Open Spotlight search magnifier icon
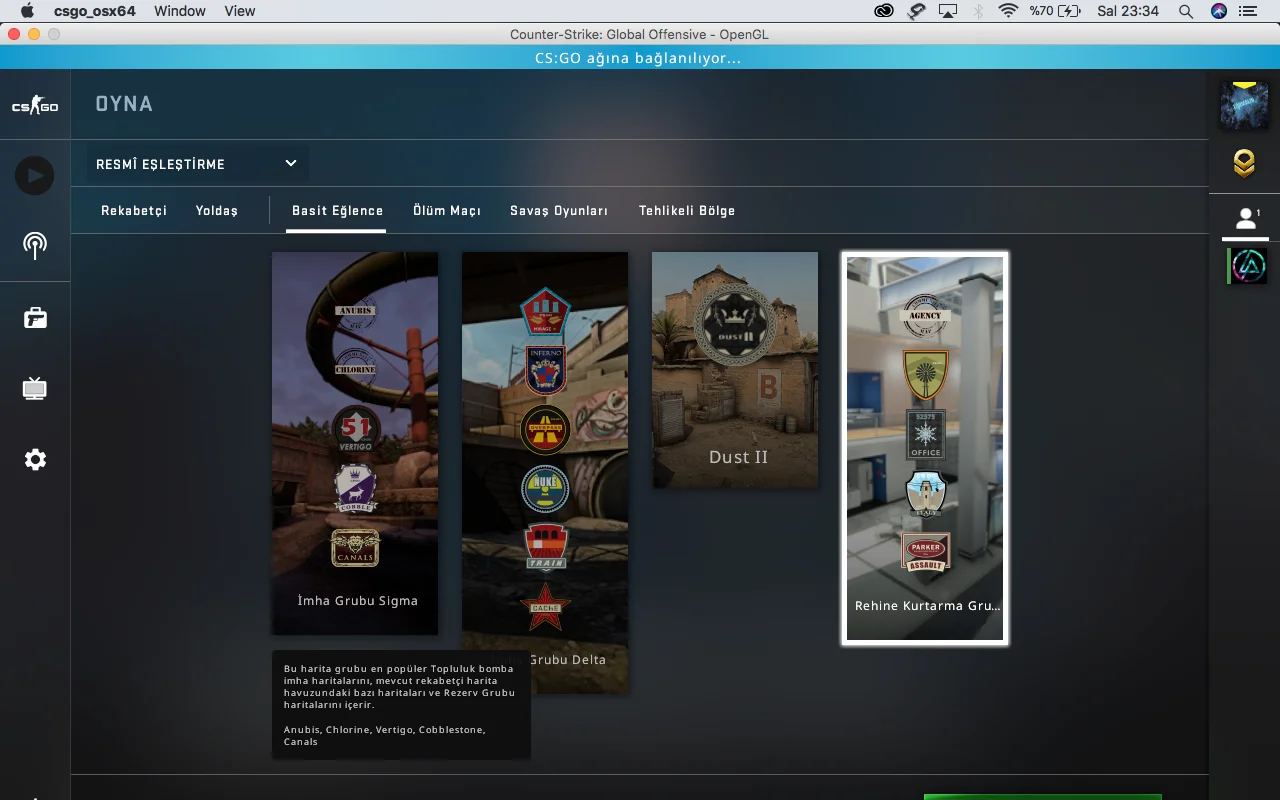Screen dimensions: 1280x800 pos(1186,11)
